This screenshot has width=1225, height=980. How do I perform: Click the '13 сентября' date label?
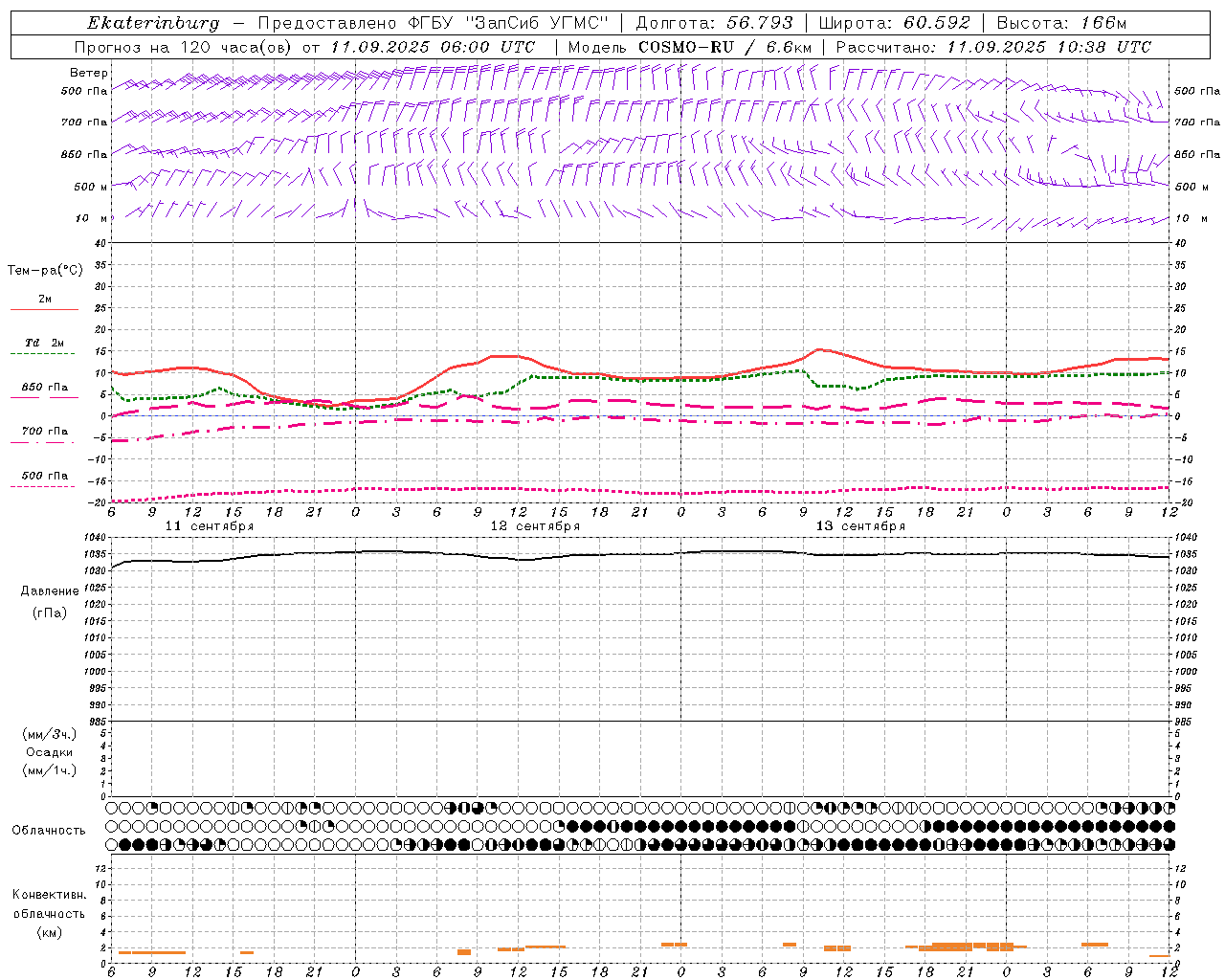[860, 526]
